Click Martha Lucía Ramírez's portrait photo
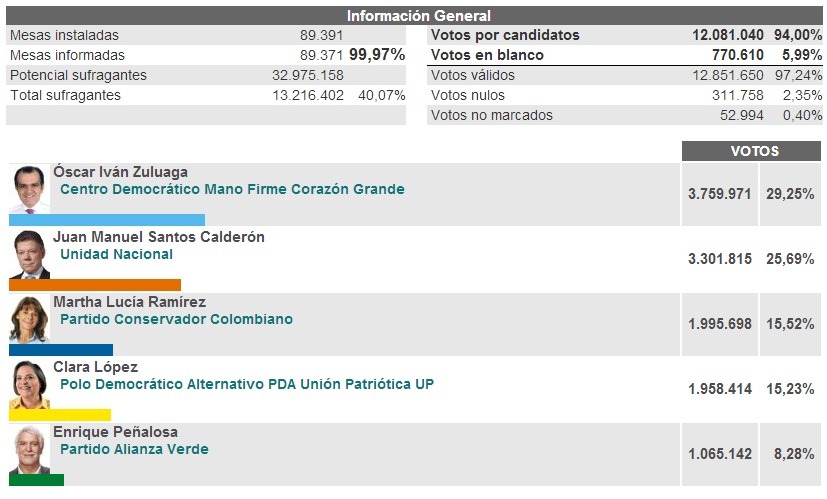 coord(30,319)
